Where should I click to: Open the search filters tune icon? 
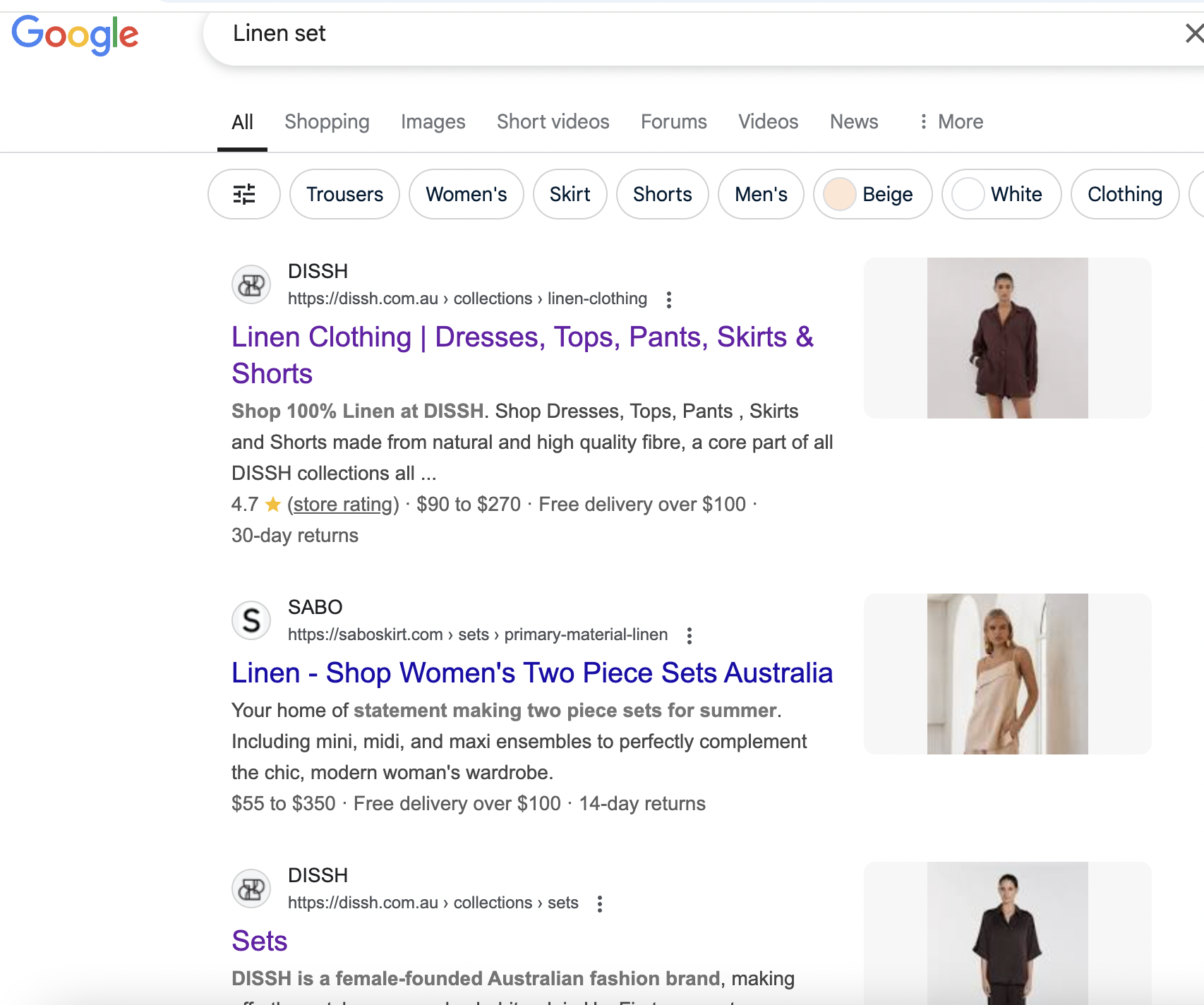click(244, 194)
